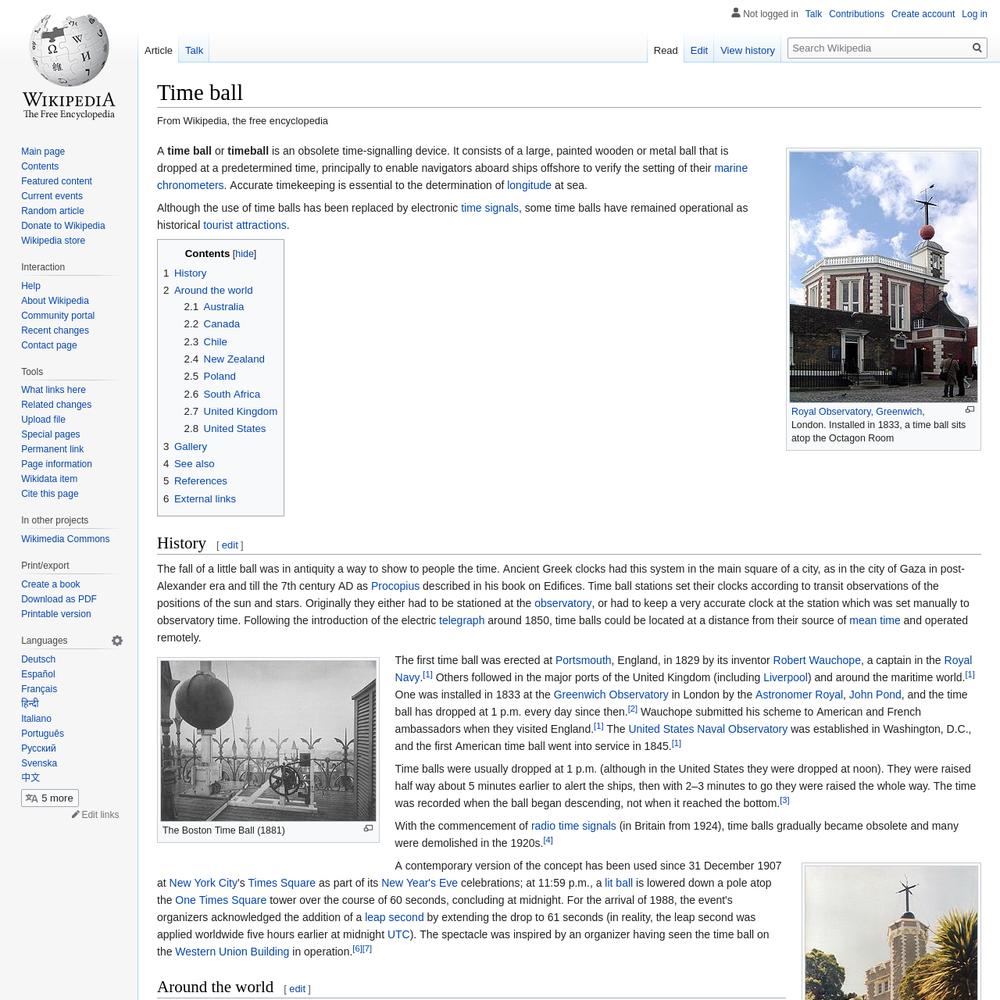Viewport: 1000px width, 1000px height.
Task: Click What links here
Action: point(53,390)
